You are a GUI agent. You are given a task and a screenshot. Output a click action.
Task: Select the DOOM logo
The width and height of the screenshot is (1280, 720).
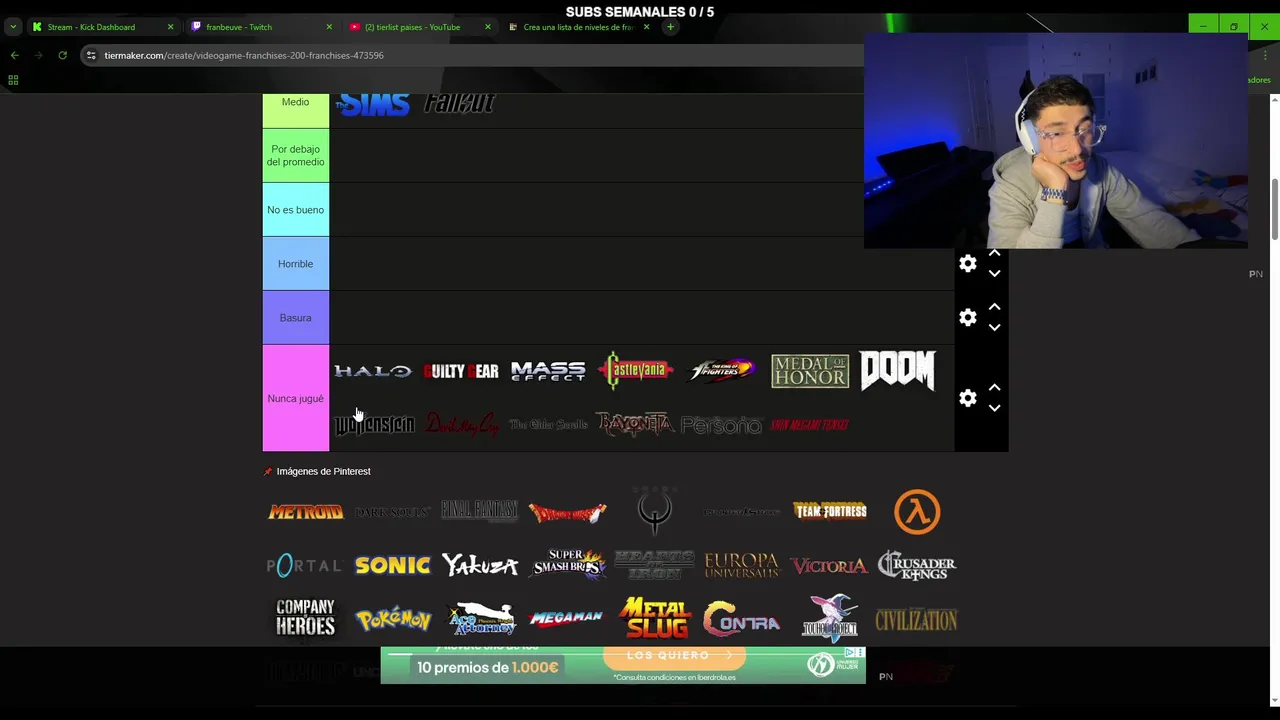tap(897, 369)
